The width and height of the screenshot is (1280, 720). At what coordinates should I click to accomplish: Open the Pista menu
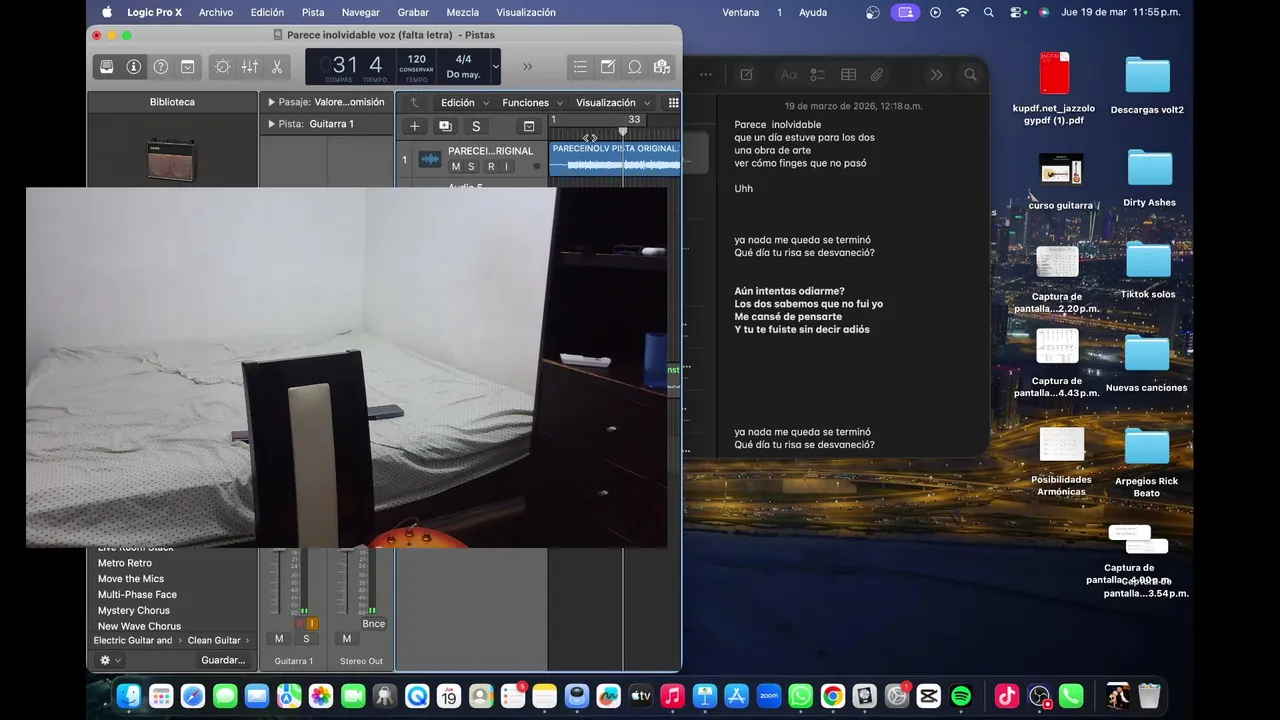coord(313,12)
